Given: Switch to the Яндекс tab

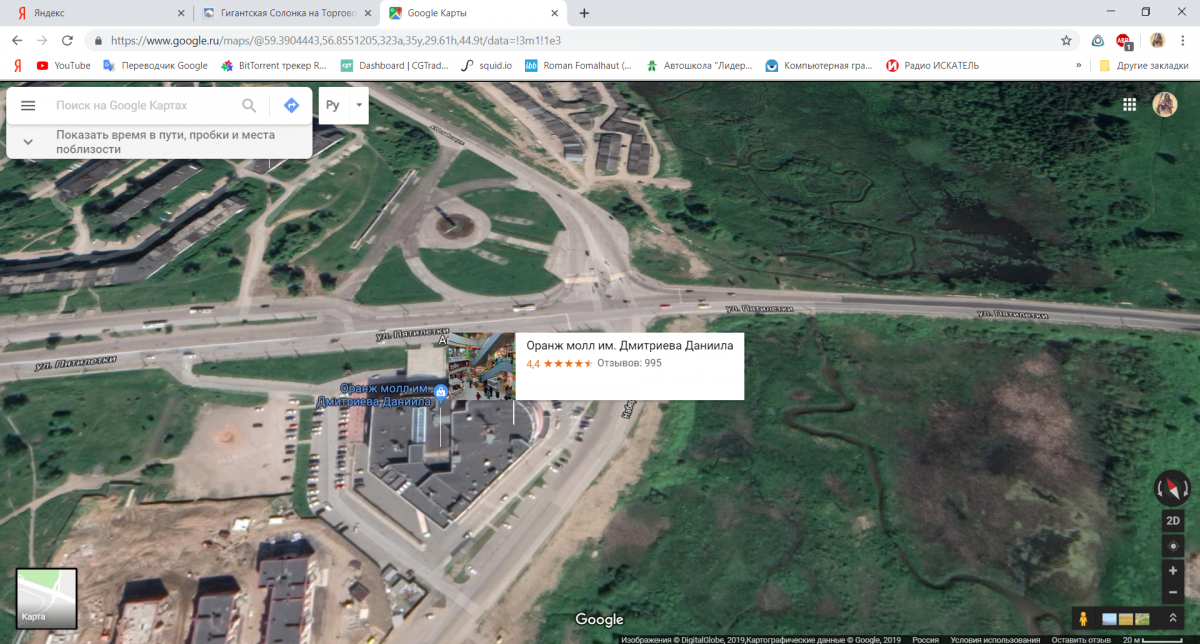Looking at the screenshot, I should point(95,13).
